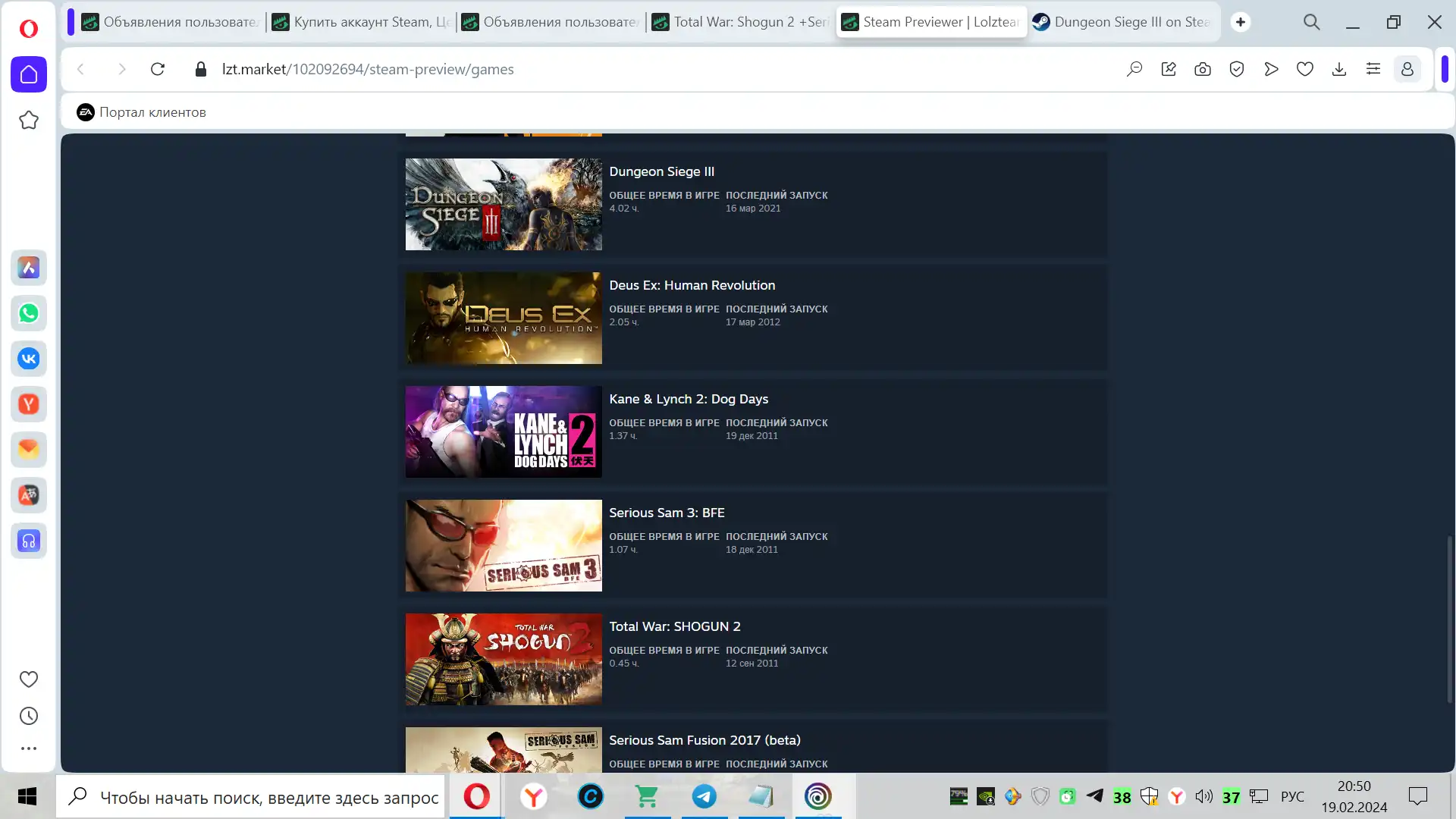This screenshot has height=819, width=1456.
Task: Open the shopping cart taskbar app
Action: [648, 796]
